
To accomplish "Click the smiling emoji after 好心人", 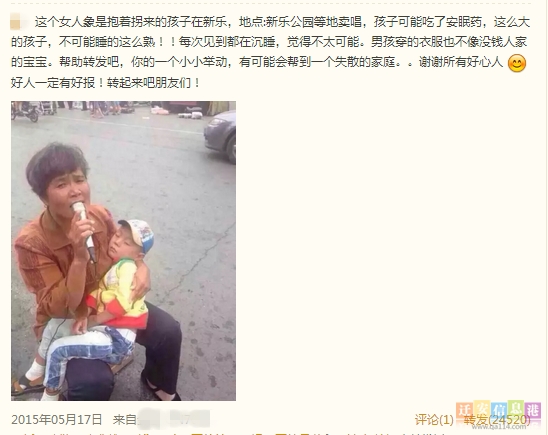I will (x=517, y=63).
